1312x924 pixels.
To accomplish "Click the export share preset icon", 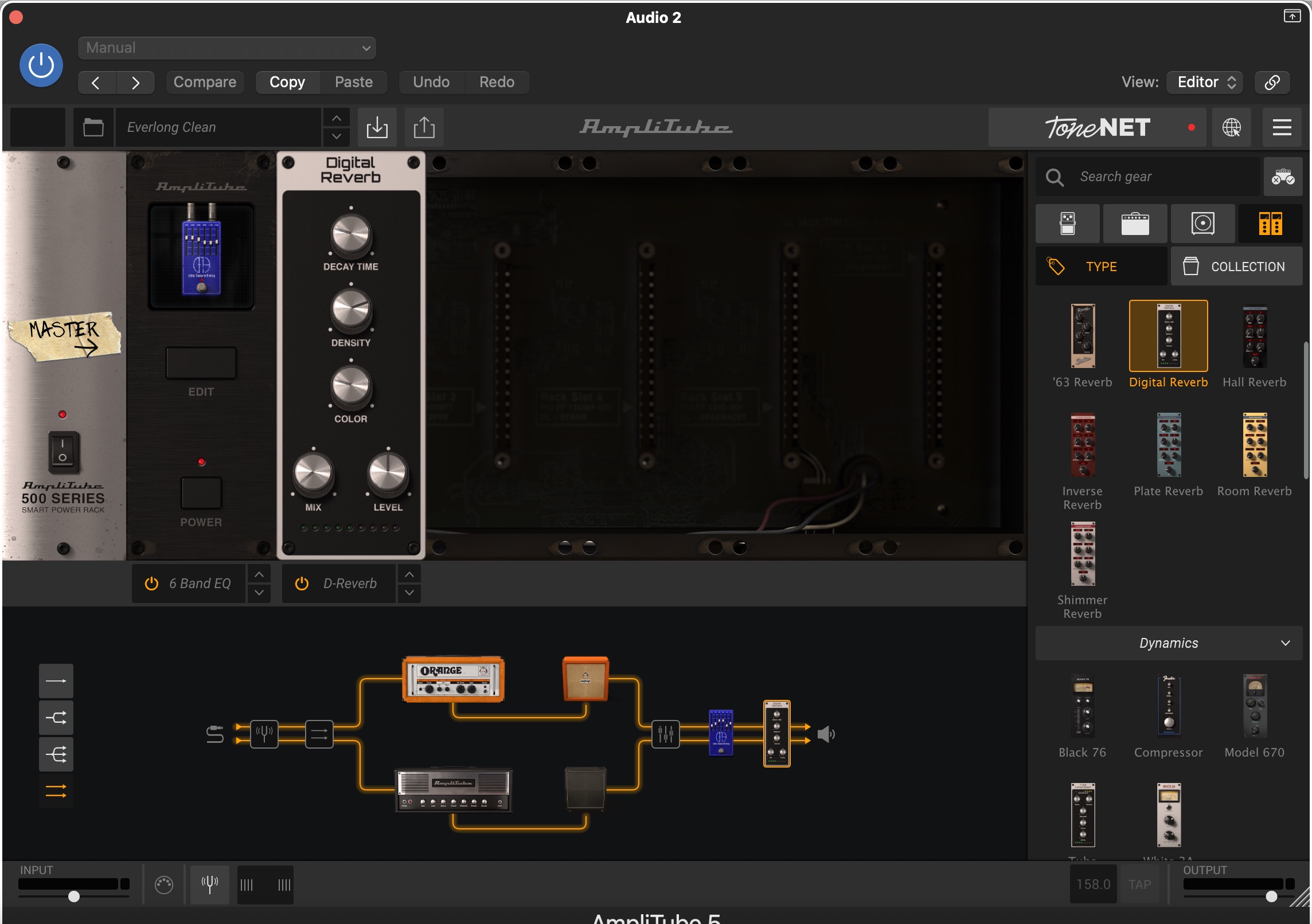I will tap(424, 127).
